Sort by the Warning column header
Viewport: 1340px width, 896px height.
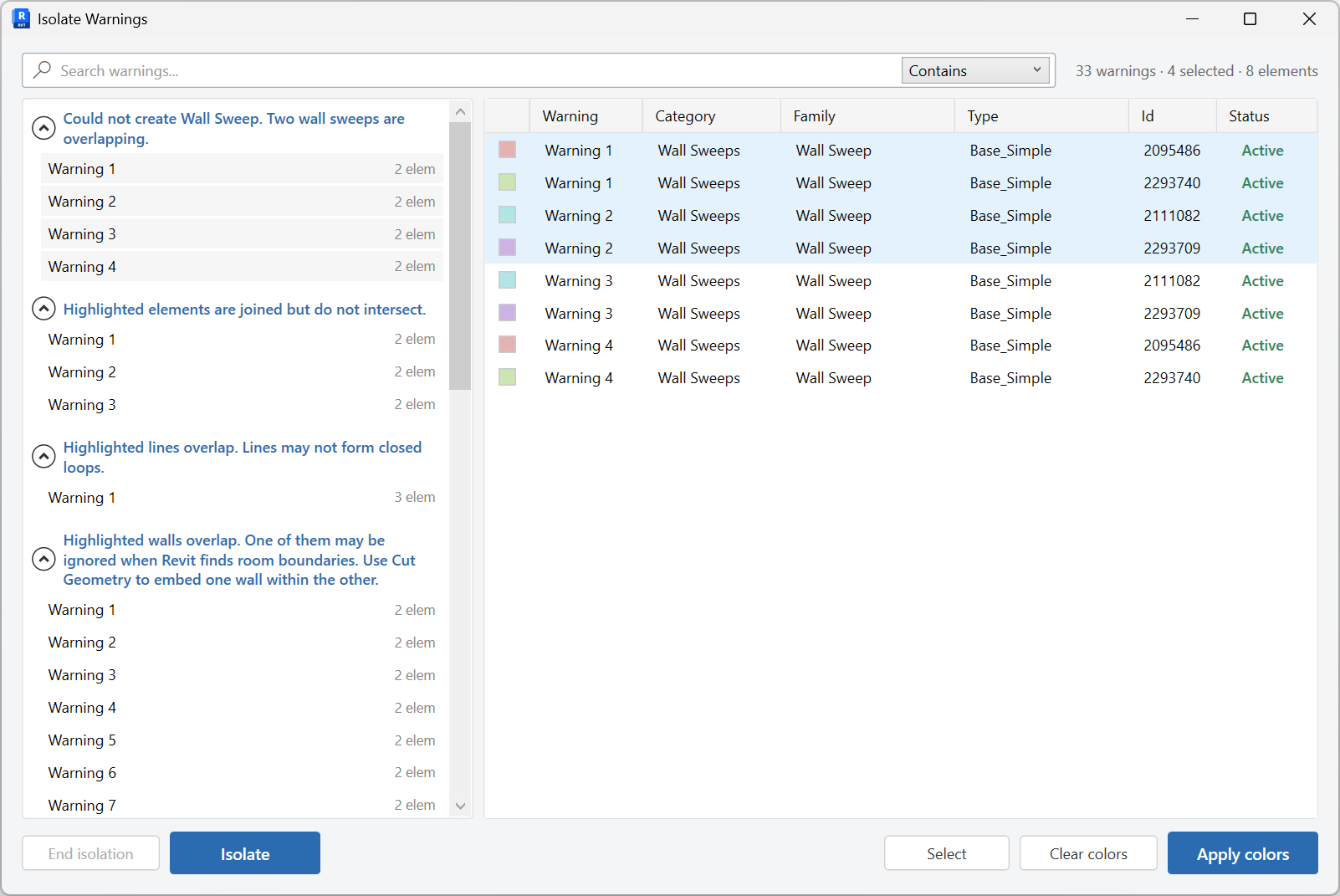point(586,116)
